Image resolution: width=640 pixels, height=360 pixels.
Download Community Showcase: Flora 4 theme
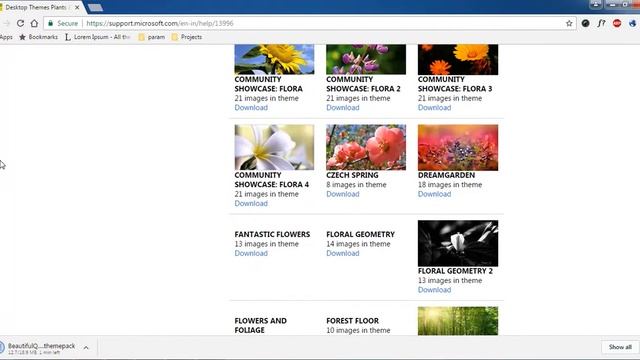coord(251,204)
